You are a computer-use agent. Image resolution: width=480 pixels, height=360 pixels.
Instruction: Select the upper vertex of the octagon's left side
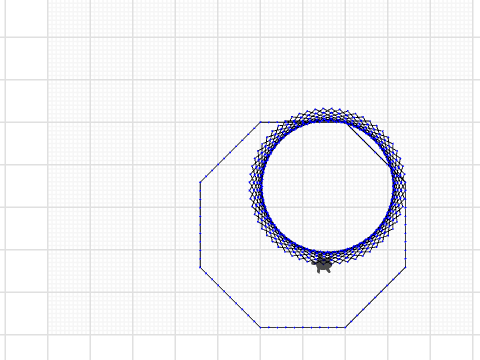tap(200, 182)
